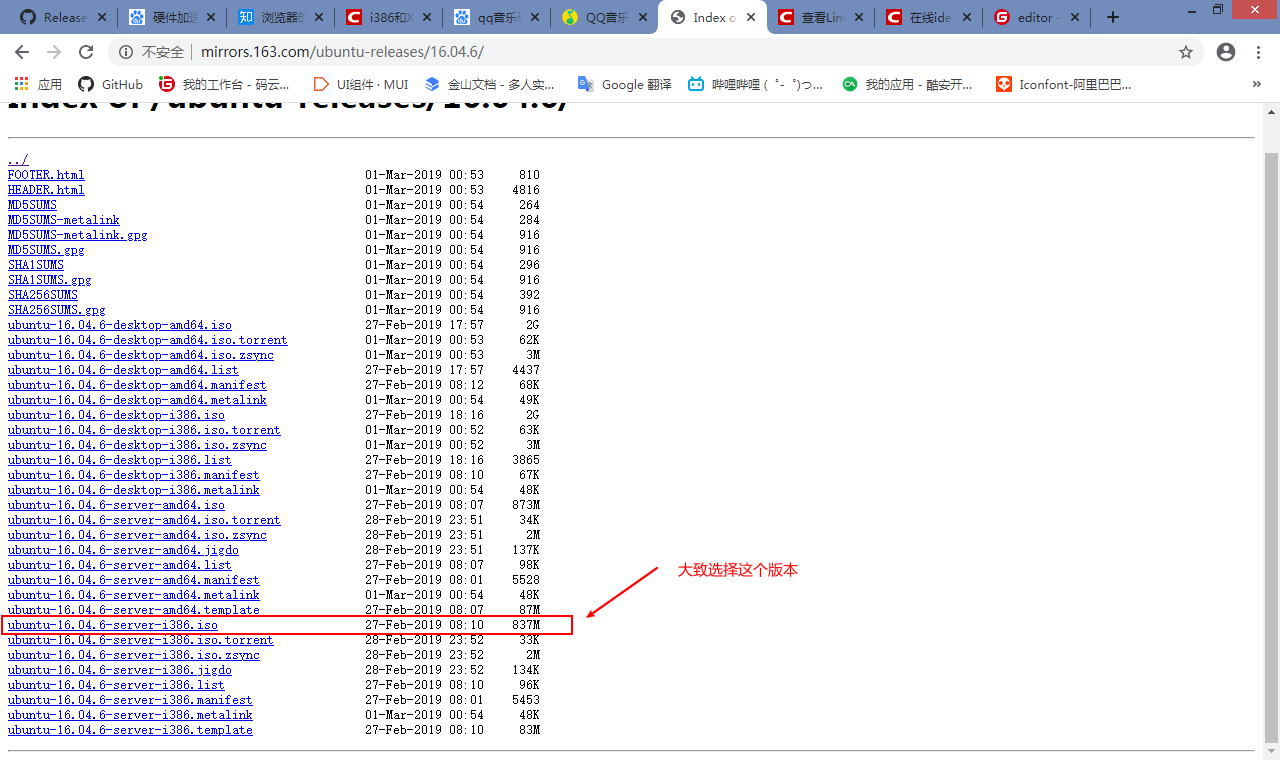Click the address bar URL field

point(640,52)
